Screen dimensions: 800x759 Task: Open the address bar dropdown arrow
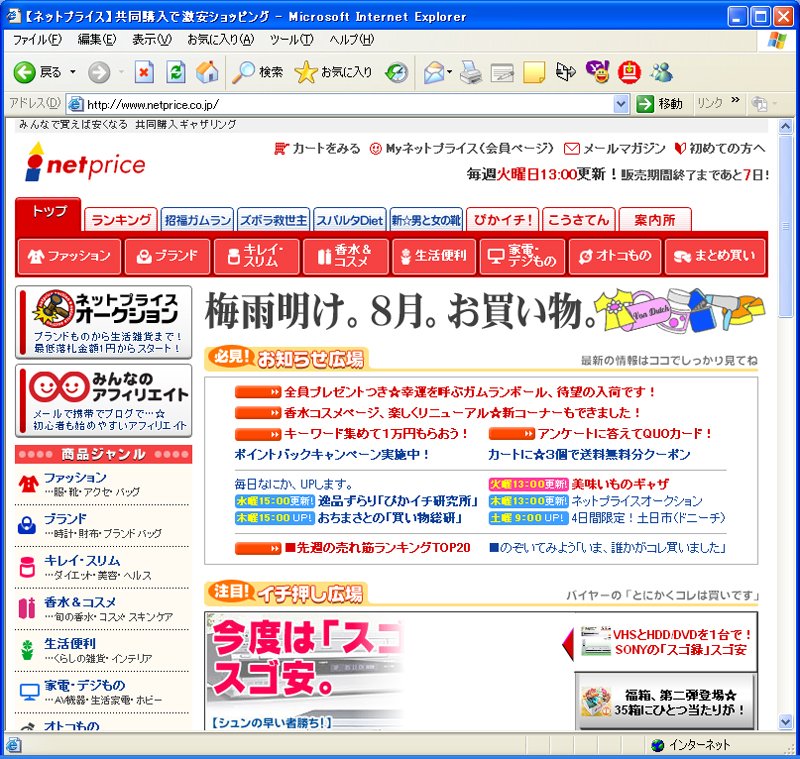pos(621,105)
